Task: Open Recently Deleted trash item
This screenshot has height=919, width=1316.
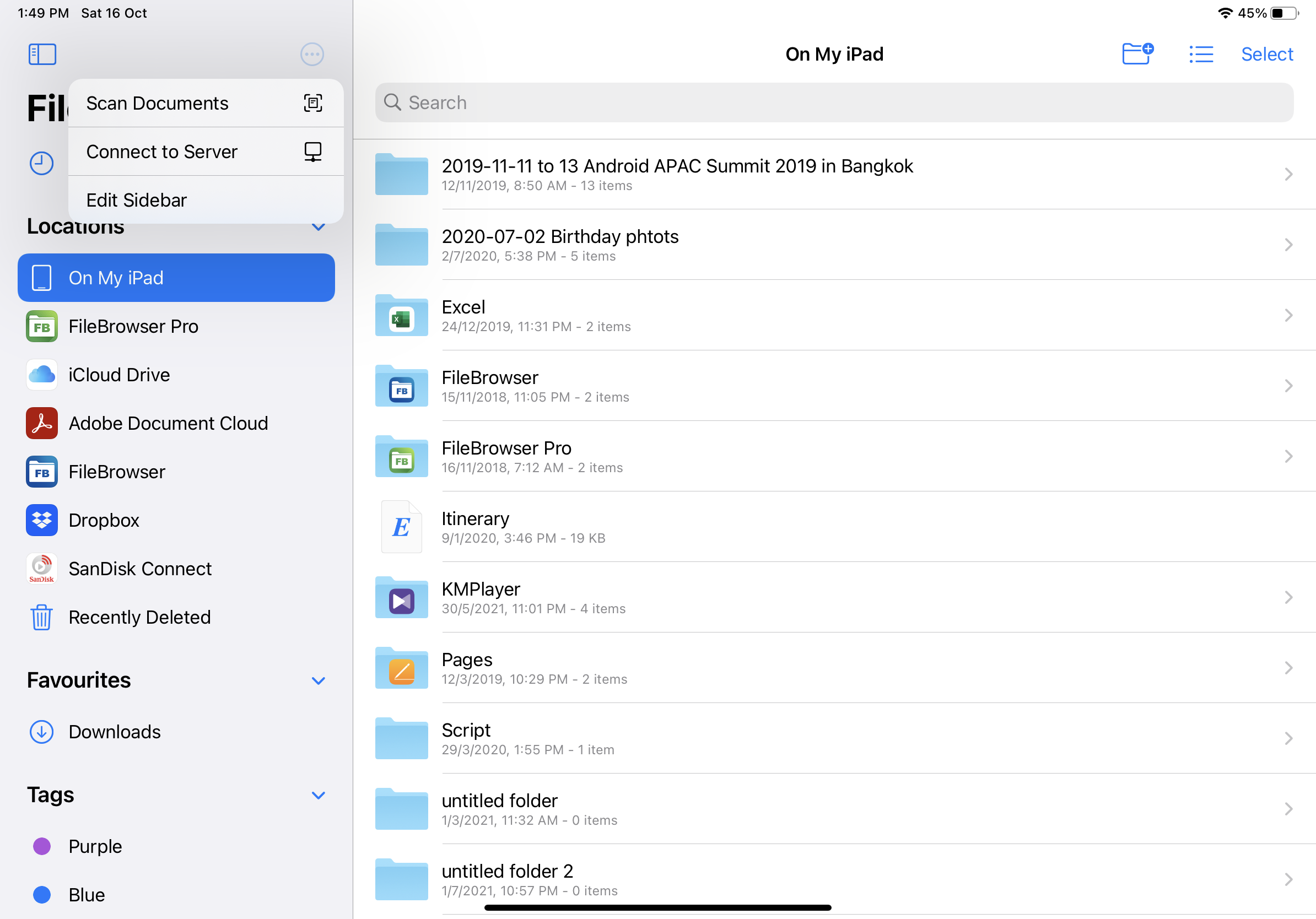Action: (x=139, y=617)
